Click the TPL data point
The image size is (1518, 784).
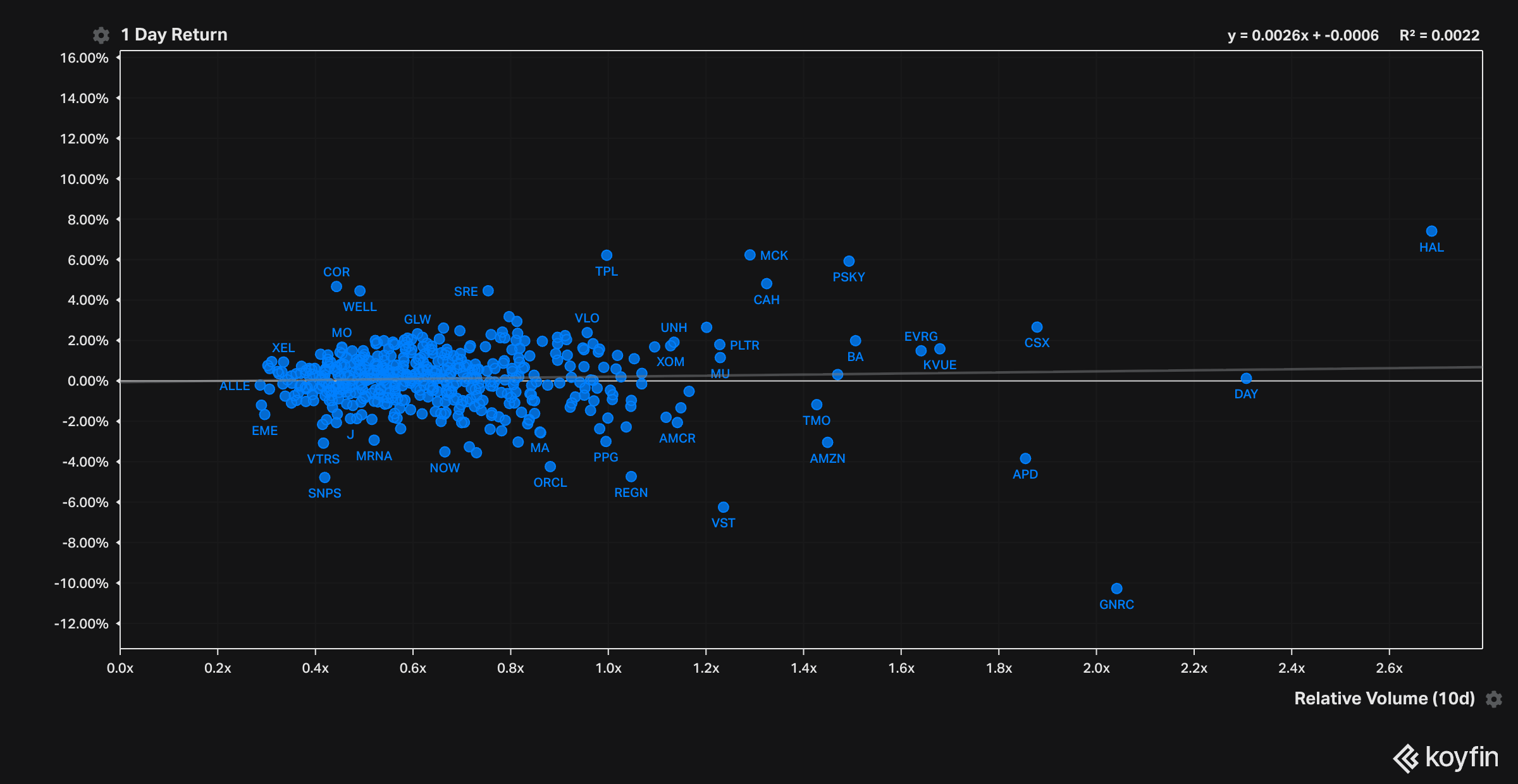[607, 255]
